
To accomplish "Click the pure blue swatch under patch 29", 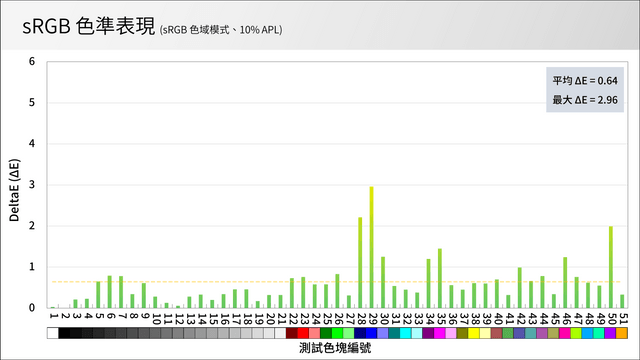I will (x=371, y=333).
